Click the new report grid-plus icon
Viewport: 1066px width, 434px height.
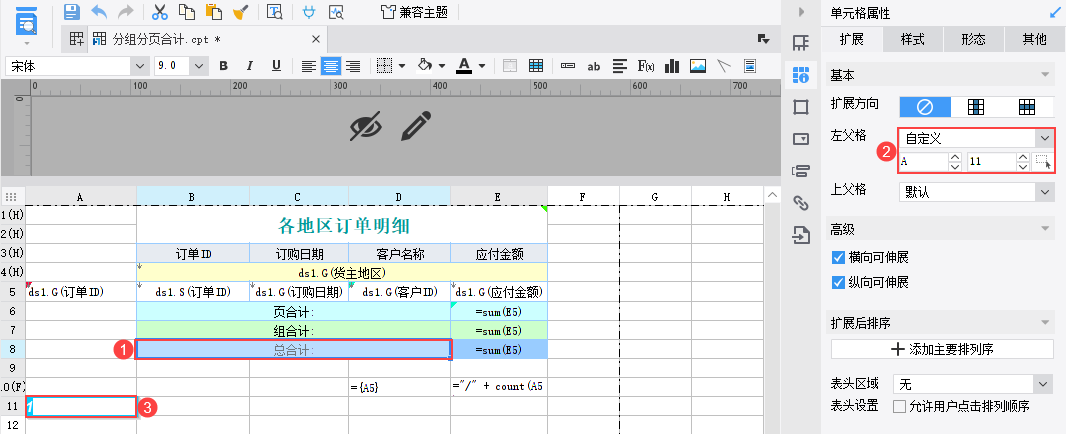click(x=76, y=39)
